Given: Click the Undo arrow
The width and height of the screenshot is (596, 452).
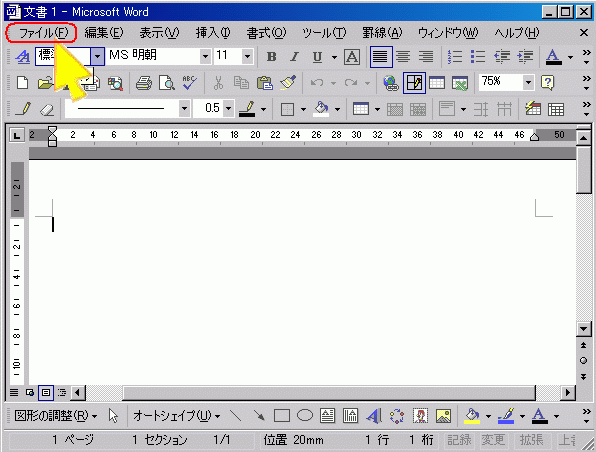Looking at the screenshot, I should click(317, 82).
